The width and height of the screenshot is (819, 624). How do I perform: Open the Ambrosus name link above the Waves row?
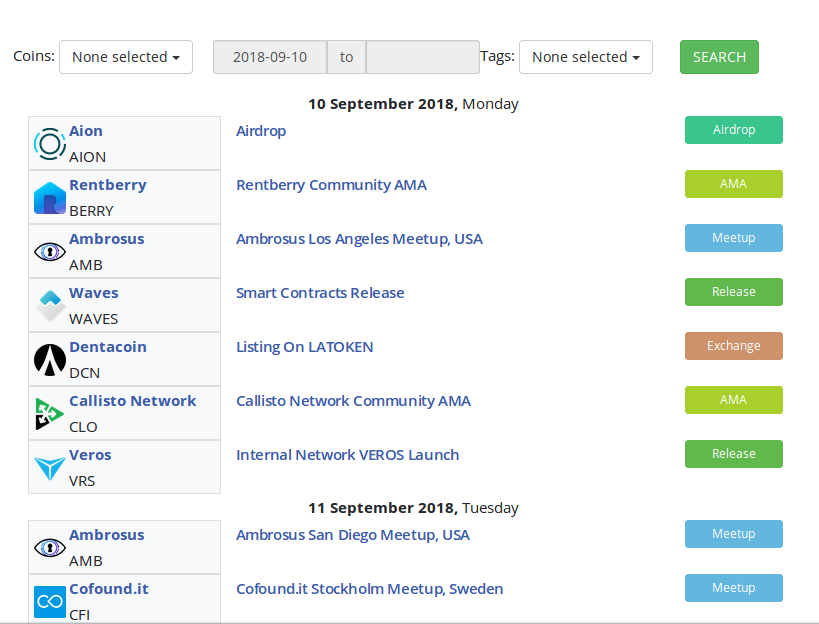pos(107,239)
